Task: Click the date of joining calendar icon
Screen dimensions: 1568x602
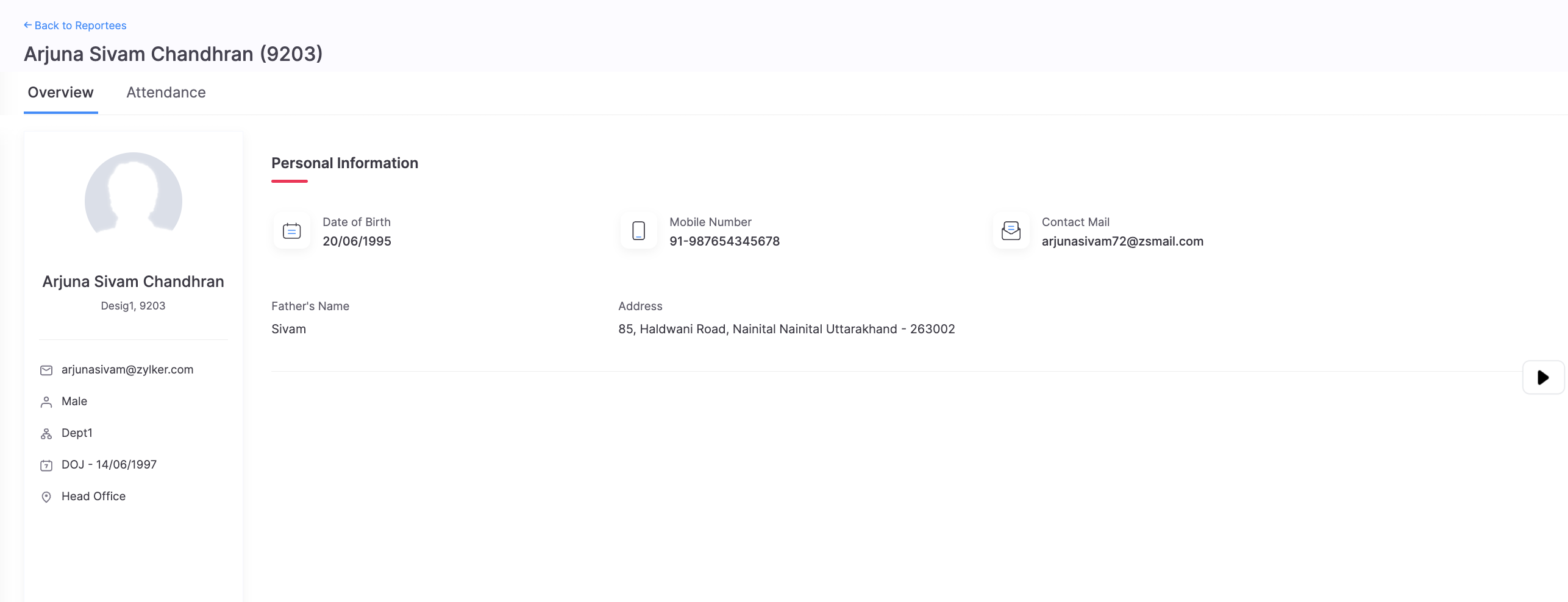Action: (x=46, y=466)
